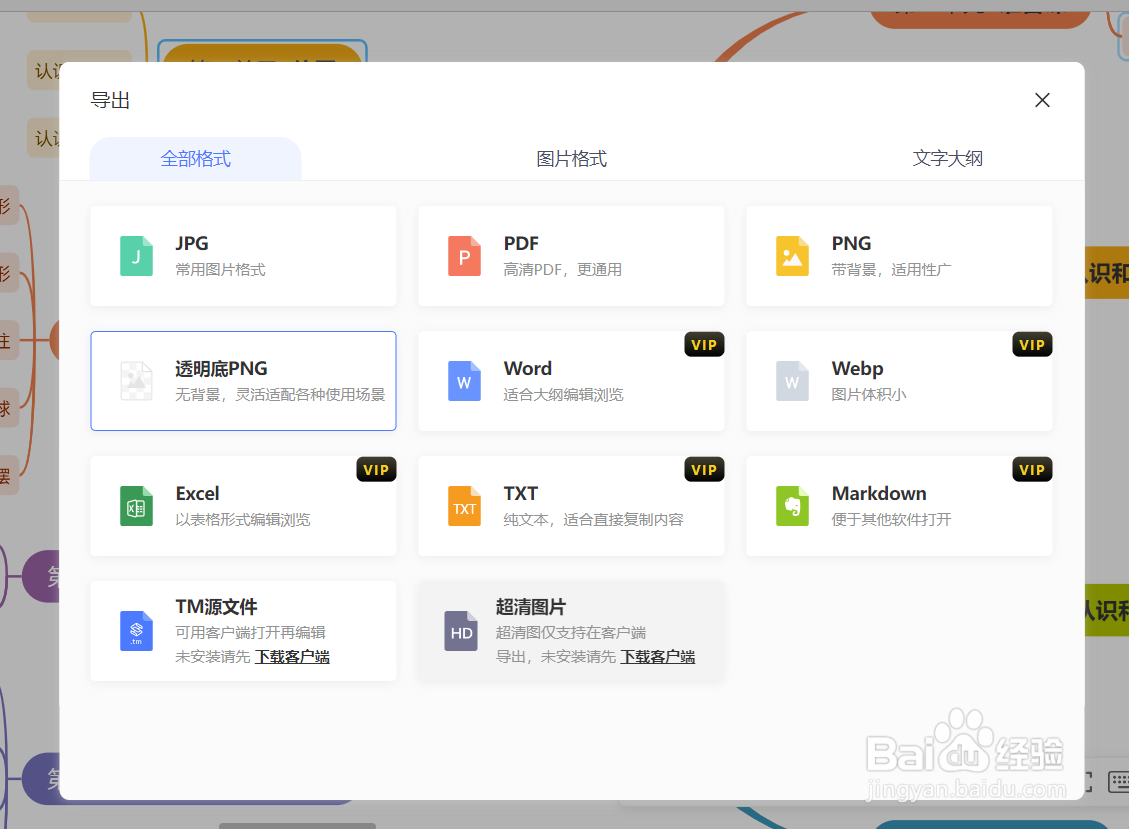Viewport: 1129px width, 829px height.
Task: Select the JPG export format icon
Action: (137, 256)
